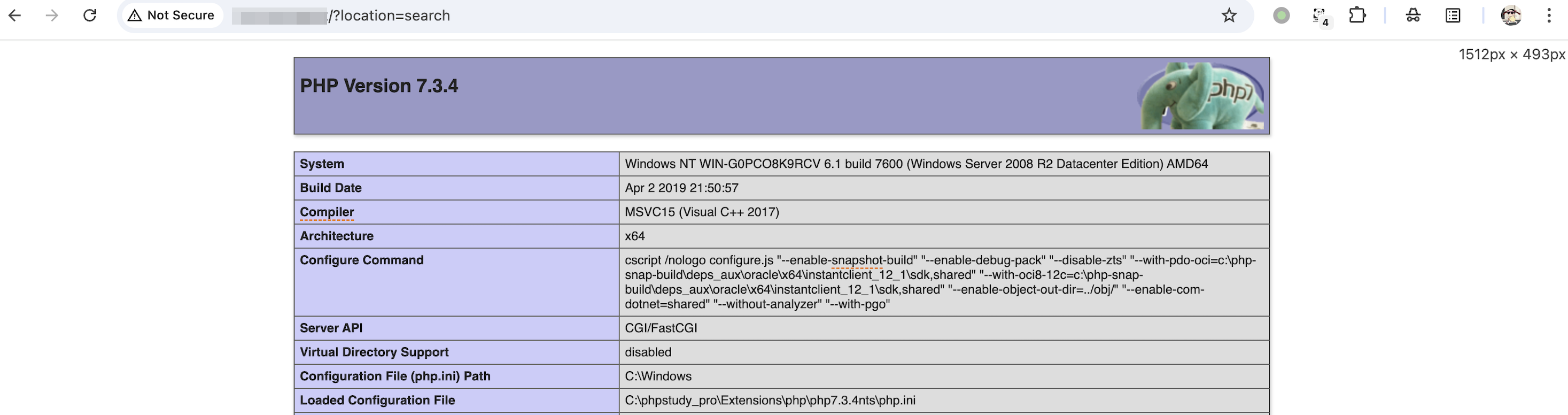Screen dimensions: 1568x415
Task: Click the PHP elephant logo
Action: coord(1200,96)
